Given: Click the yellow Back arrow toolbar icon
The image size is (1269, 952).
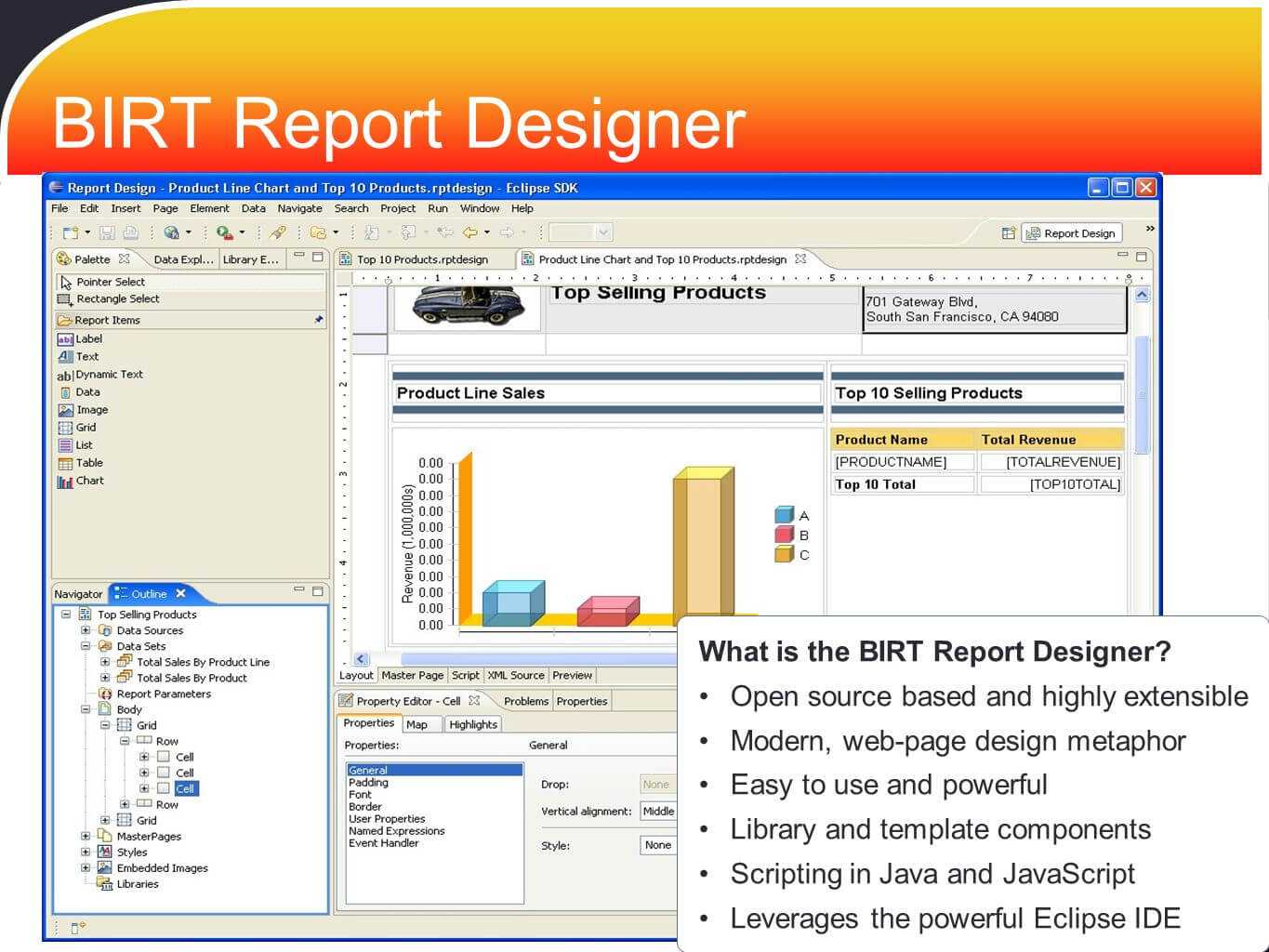Looking at the screenshot, I should pyautogui.click(x=470, y=232).
